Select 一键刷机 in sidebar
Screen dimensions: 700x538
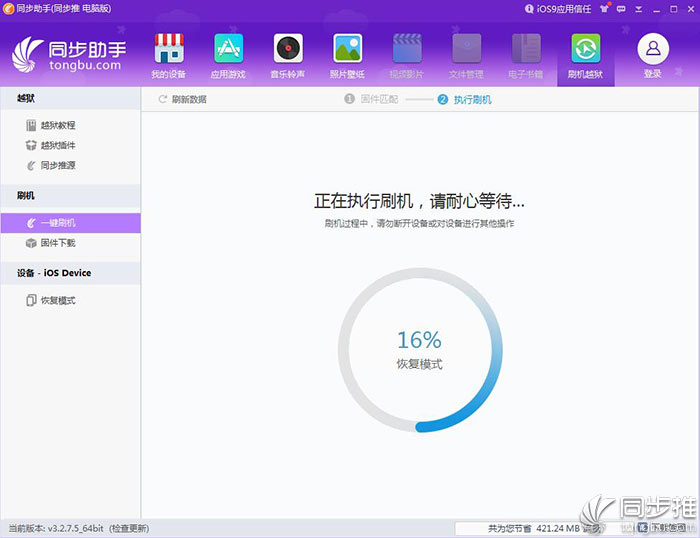tap(71, 223)
